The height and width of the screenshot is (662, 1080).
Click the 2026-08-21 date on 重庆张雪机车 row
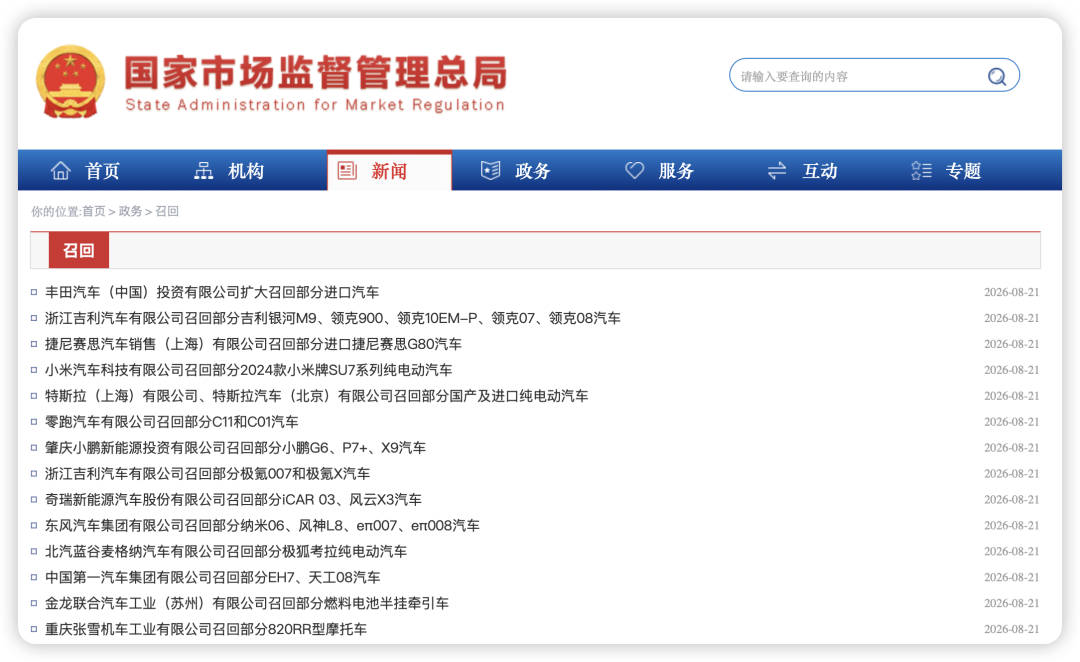(x=1011, y=630)
